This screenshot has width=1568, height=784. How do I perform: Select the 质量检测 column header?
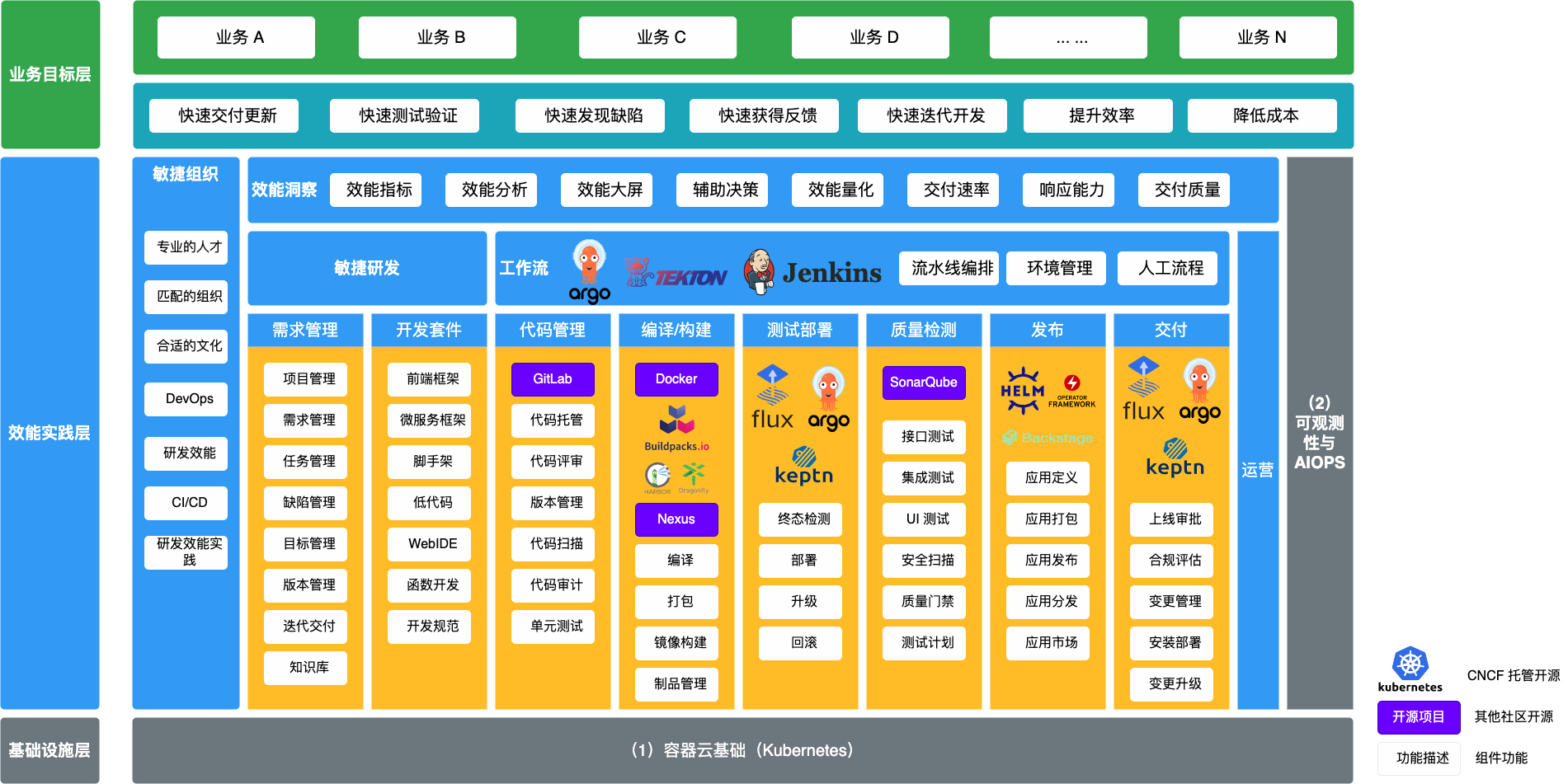click(x=924, y=330)
